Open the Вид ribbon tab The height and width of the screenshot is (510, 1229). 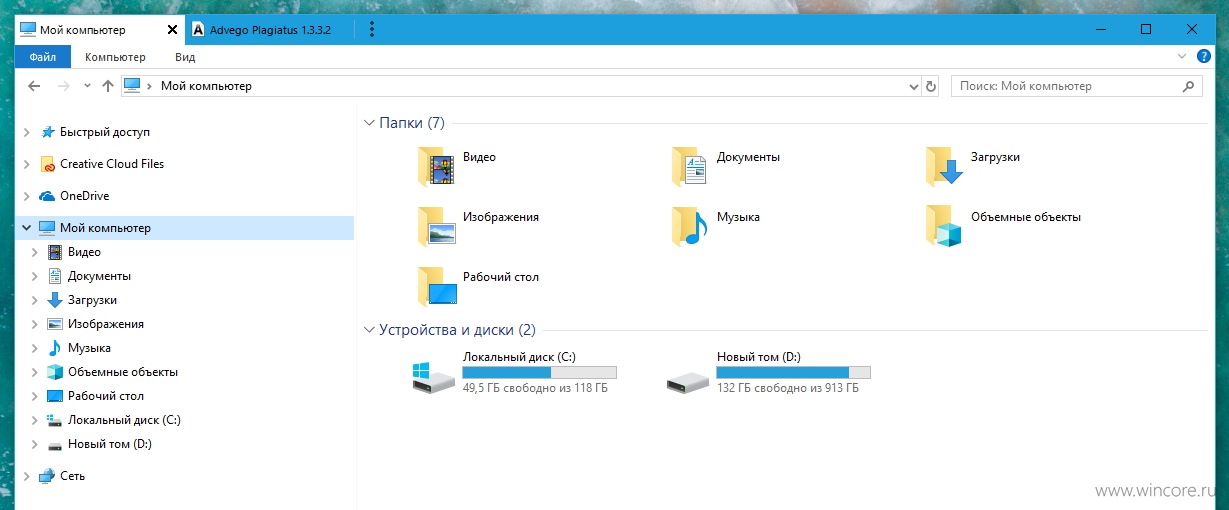coord(184,57)
